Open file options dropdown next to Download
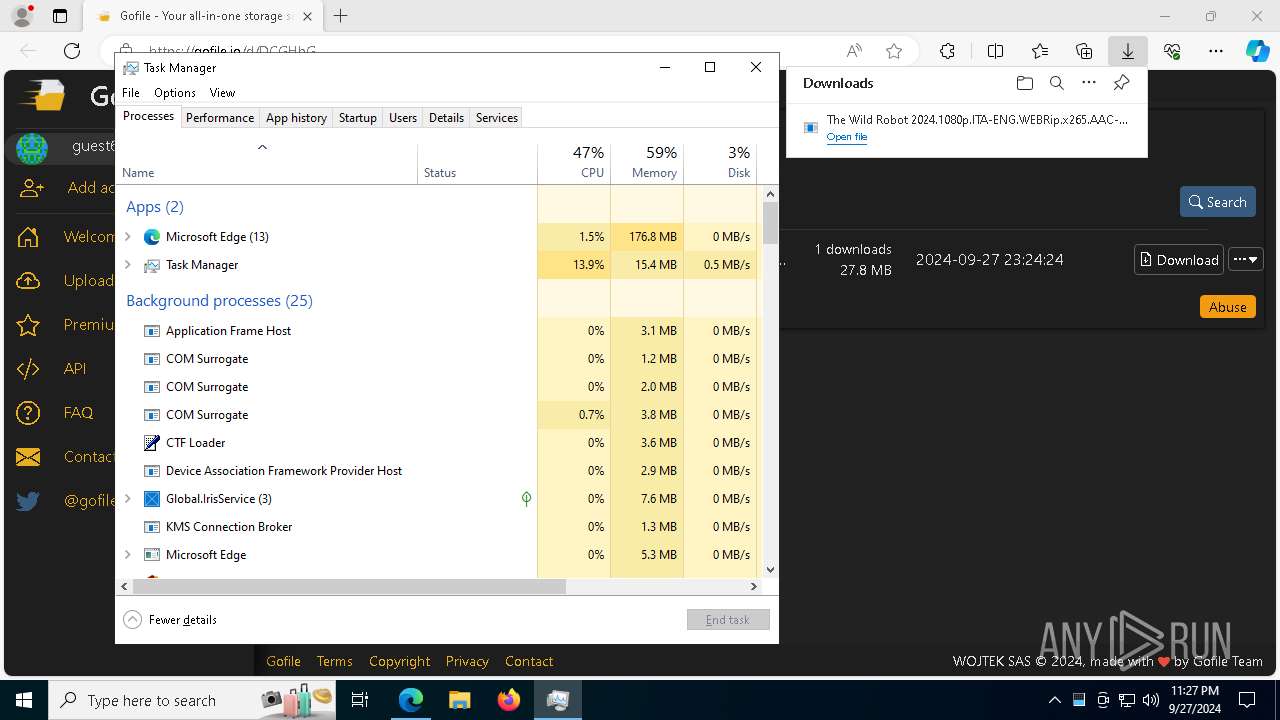 point(1246,260)
